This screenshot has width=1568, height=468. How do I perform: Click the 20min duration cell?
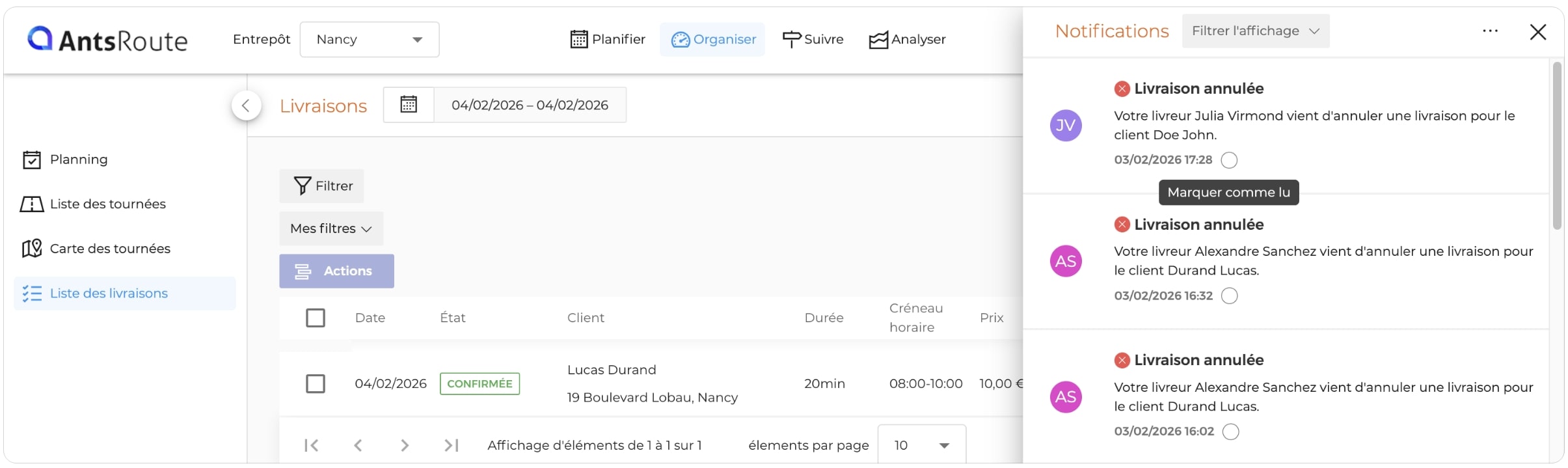pos(824,384)
